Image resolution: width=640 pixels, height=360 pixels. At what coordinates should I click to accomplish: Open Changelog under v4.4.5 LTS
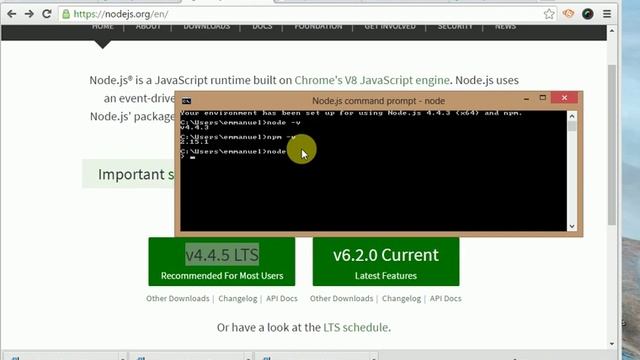[x=238, y=298]
